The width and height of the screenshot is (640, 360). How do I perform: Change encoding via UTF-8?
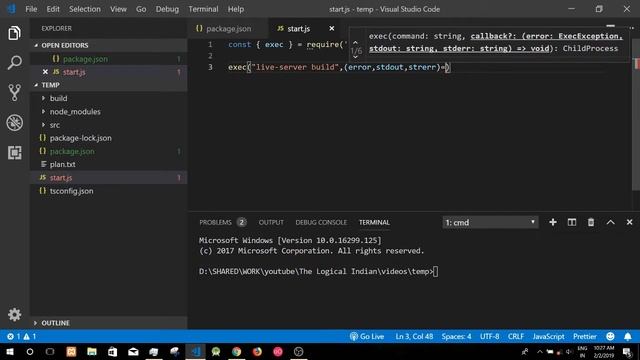point(489,336)
